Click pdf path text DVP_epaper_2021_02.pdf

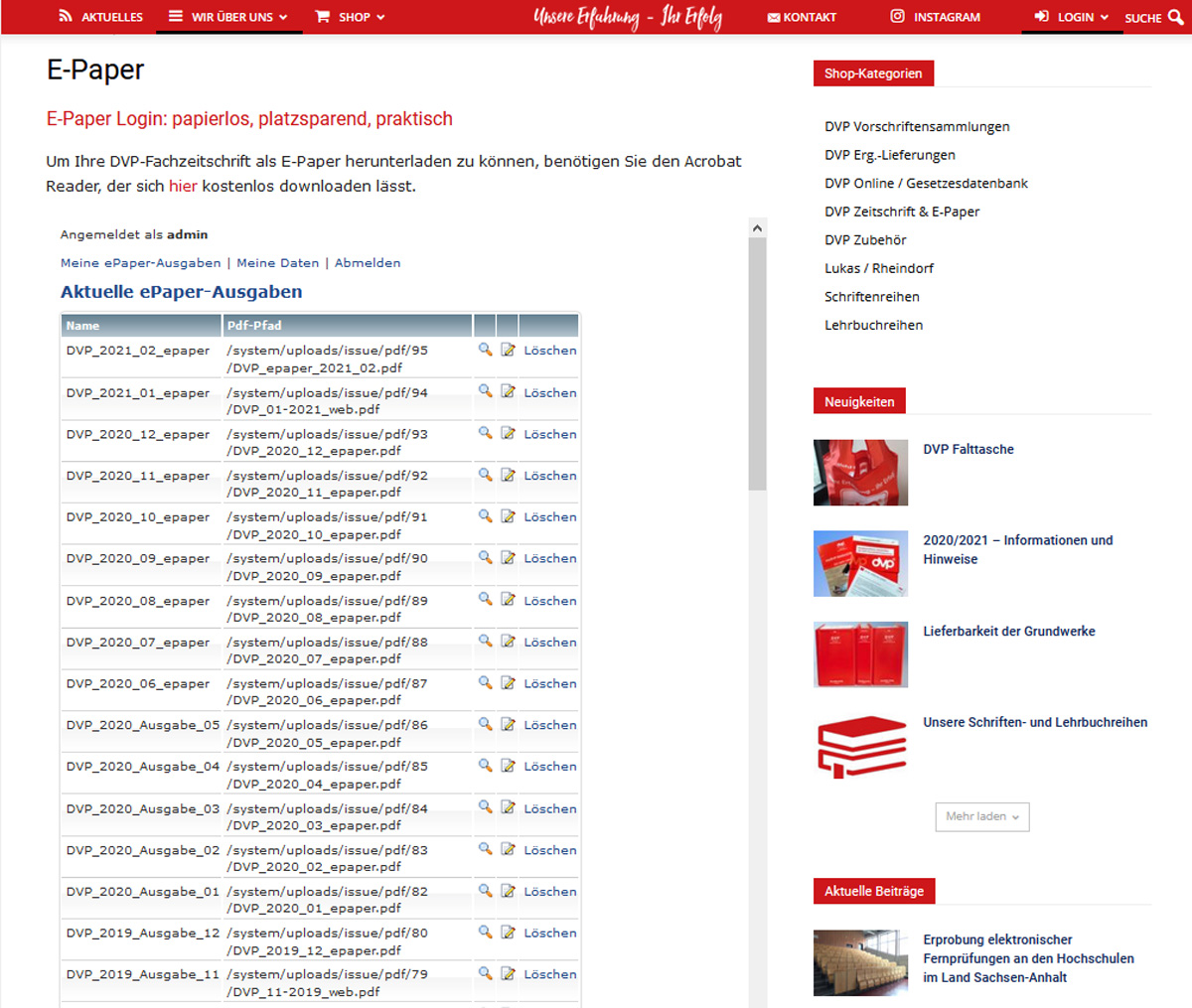(x=315, y=367)
